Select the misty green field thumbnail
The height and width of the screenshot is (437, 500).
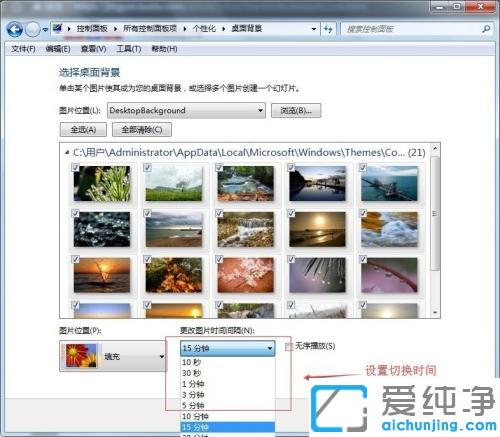[x=174, y=184]
